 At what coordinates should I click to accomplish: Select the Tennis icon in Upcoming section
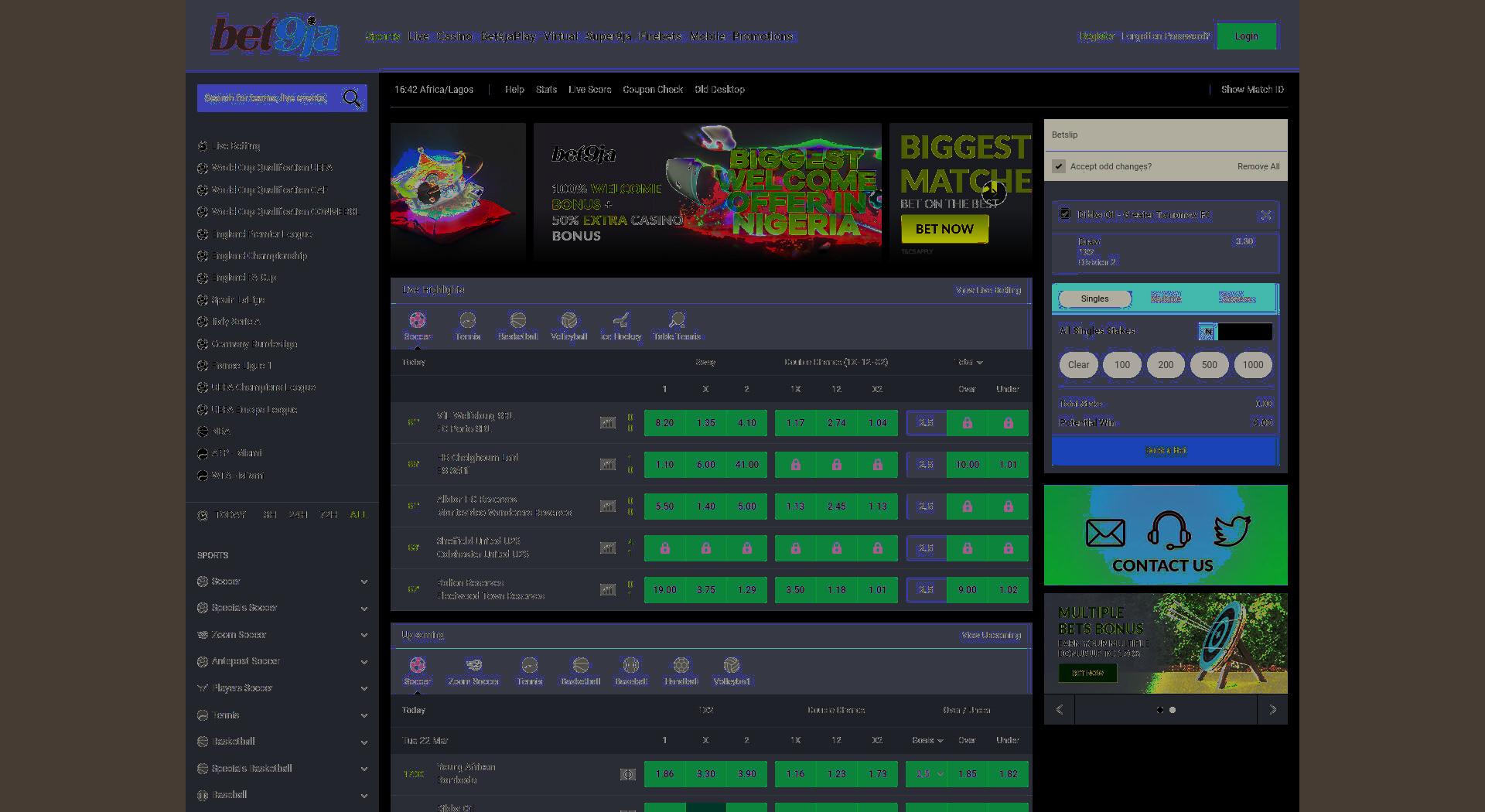coord(529,665)
